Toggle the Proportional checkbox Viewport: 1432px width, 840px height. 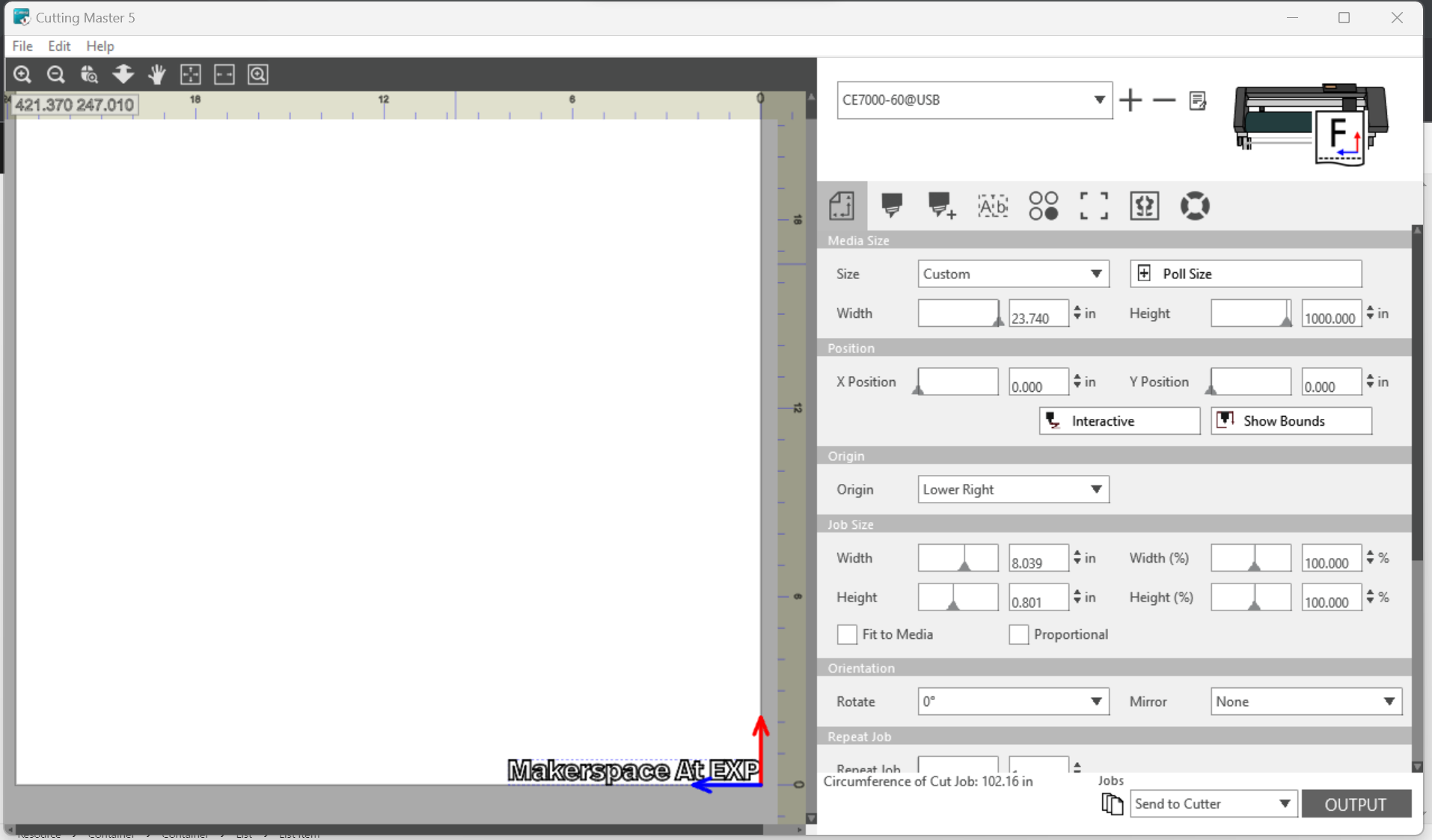point(1018,634)
